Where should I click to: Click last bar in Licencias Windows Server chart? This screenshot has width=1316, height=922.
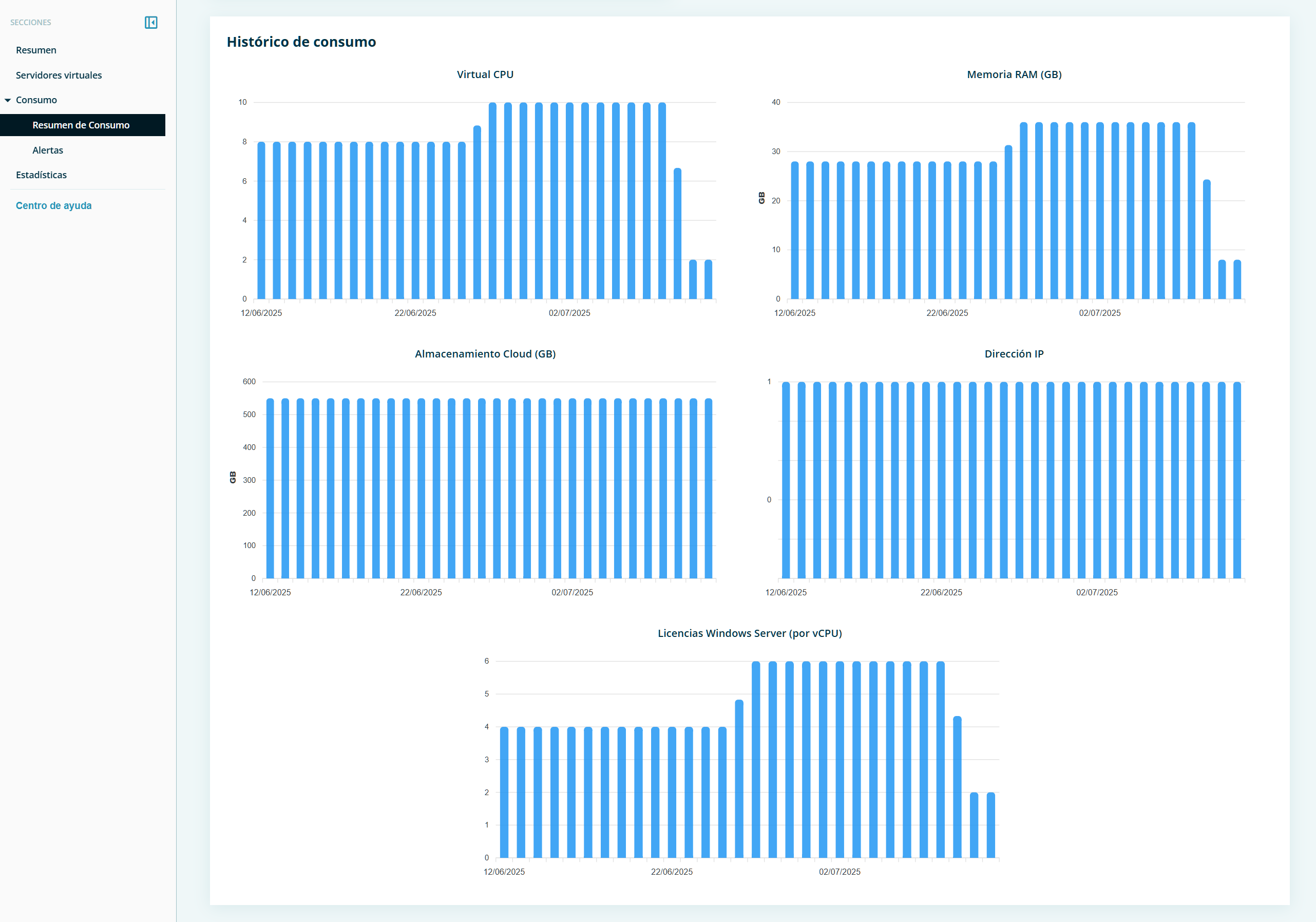(990, 825)
